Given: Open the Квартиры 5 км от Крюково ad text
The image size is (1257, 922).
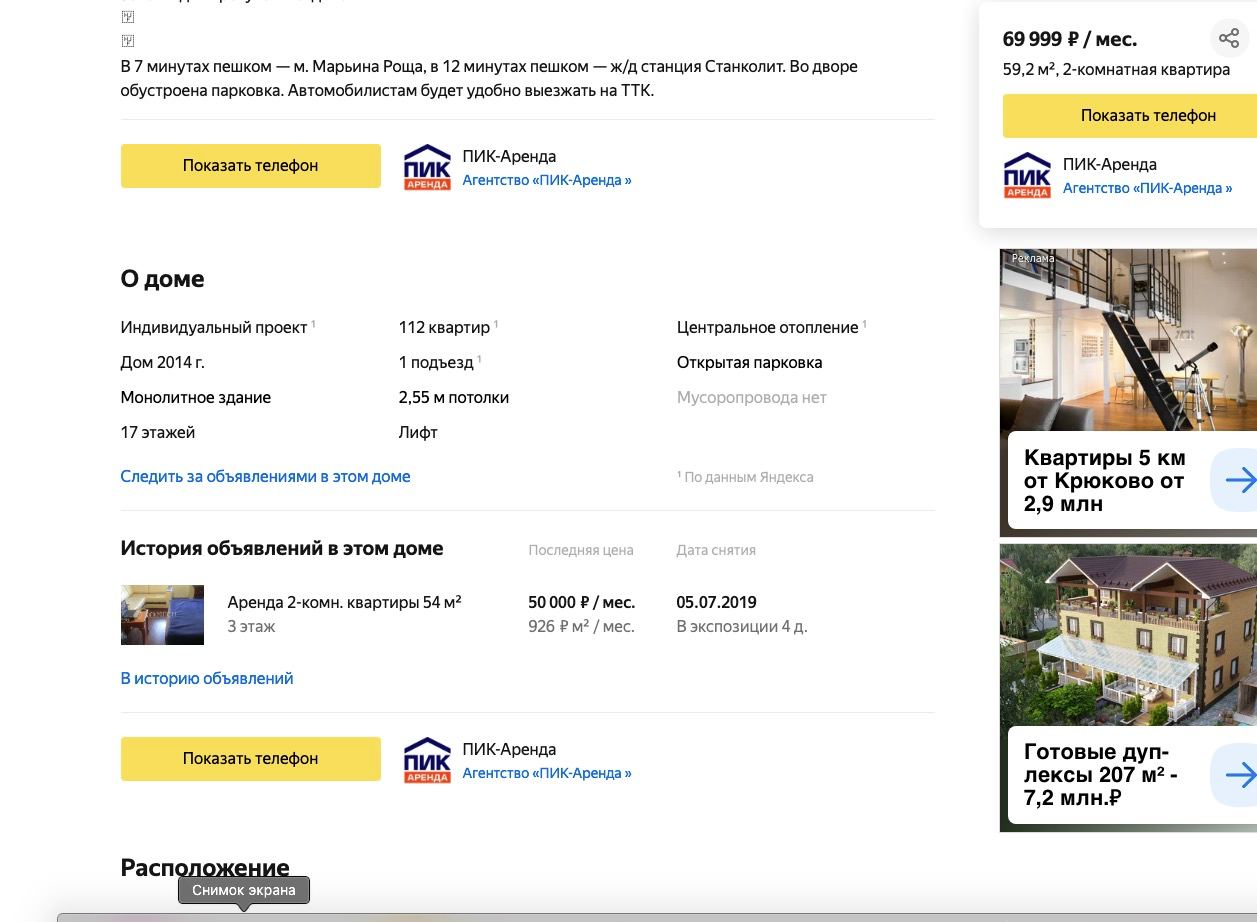Looking at the screenshot, I should 1104,481.
